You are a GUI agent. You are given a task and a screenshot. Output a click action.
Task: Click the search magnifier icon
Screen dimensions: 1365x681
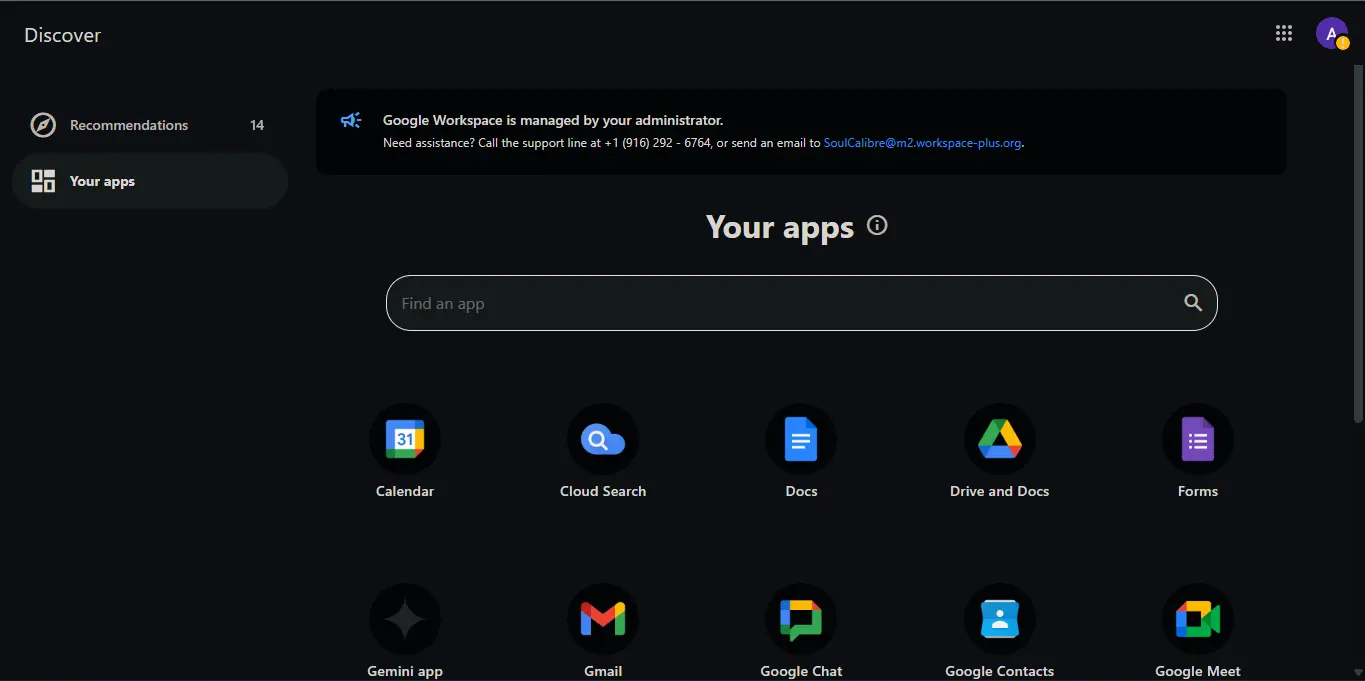tap(1193, 303)
